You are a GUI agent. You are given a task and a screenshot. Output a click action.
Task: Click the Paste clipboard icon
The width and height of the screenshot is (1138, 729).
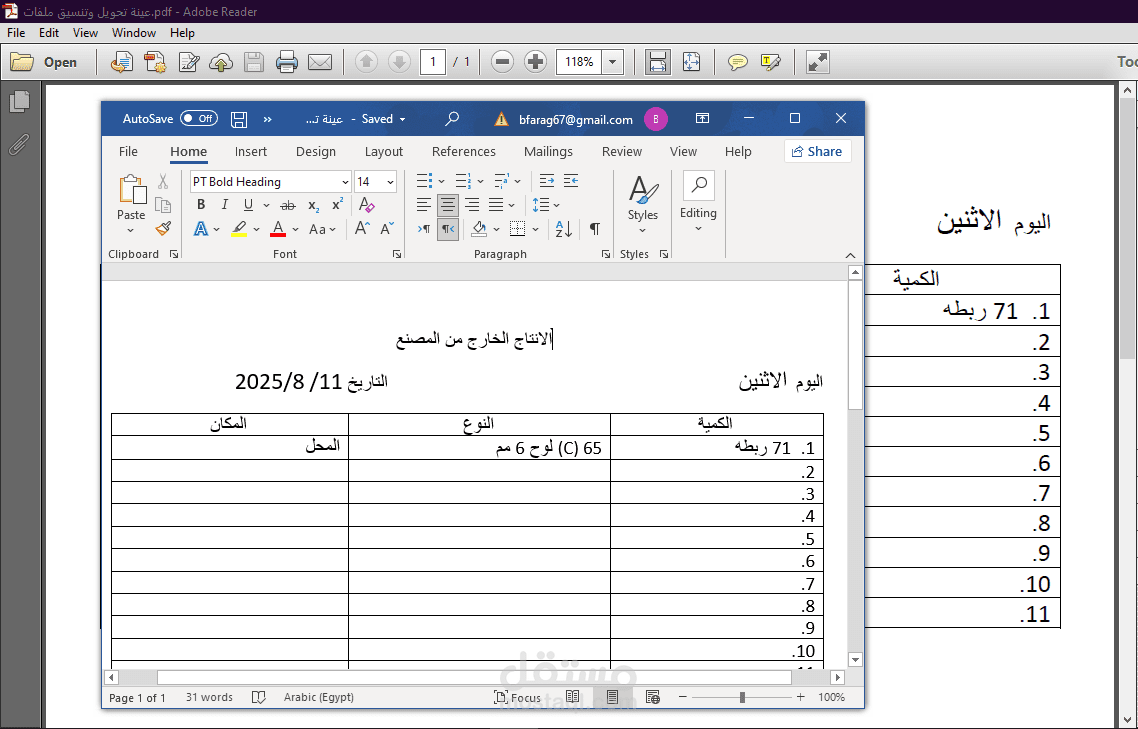[131, 189]
